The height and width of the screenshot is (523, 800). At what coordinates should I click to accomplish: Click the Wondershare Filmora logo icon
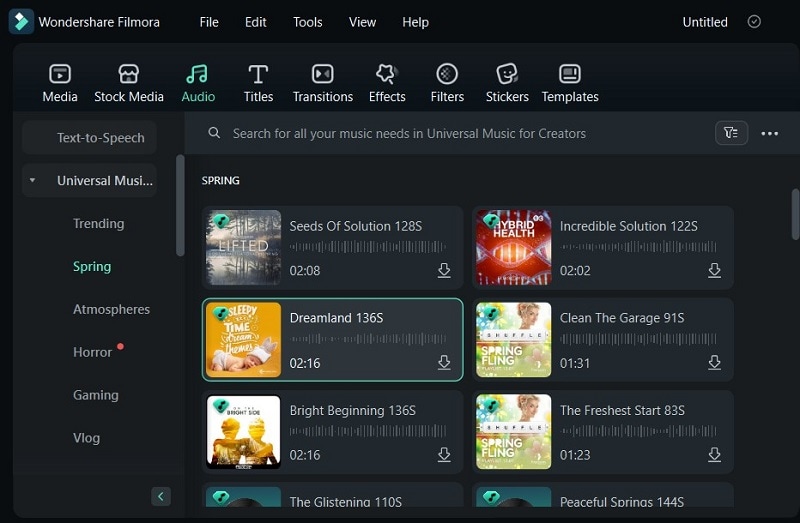21,21
